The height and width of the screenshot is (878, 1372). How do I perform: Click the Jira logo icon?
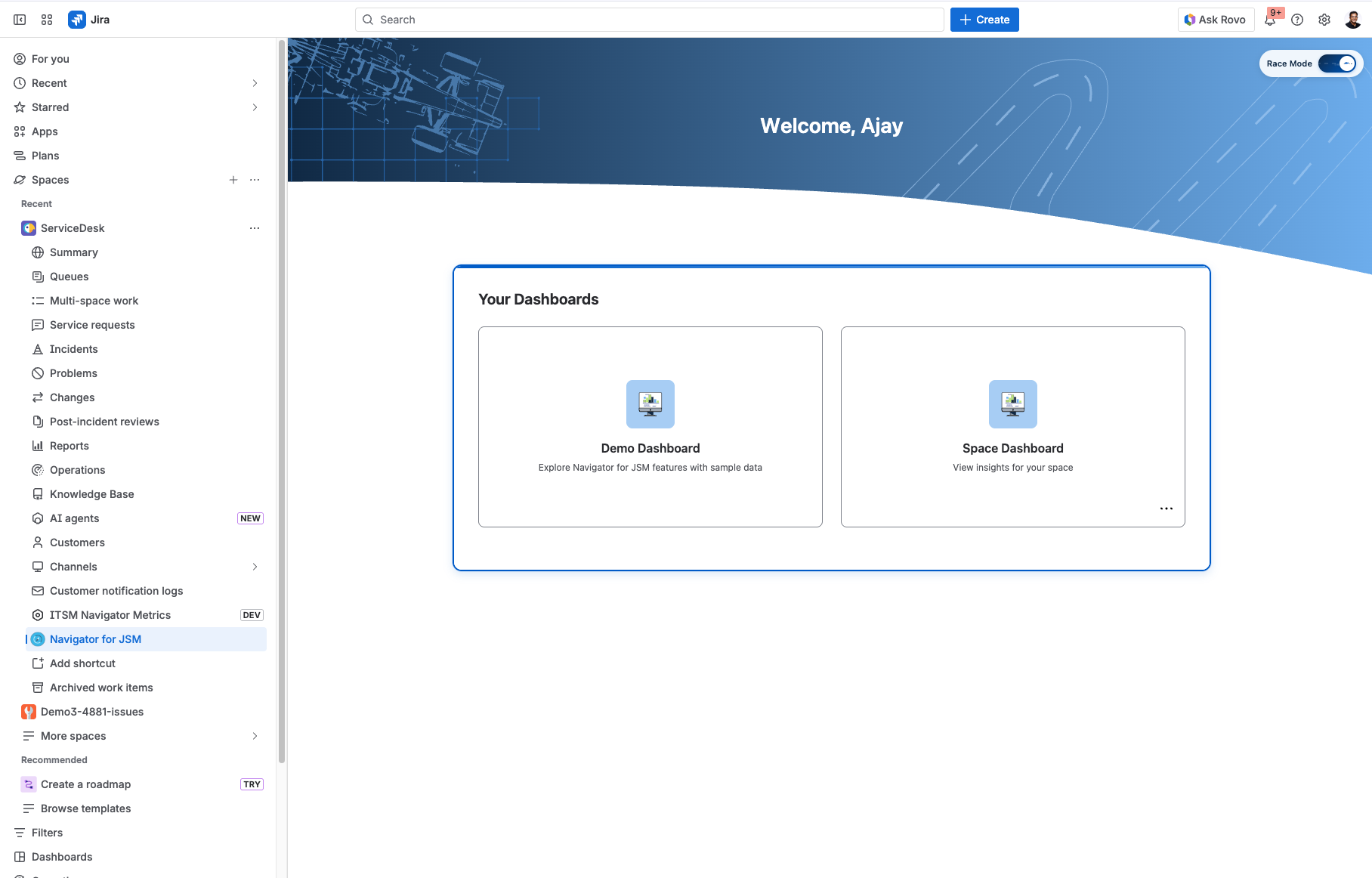pyautogui.click(x=76, y=20)
